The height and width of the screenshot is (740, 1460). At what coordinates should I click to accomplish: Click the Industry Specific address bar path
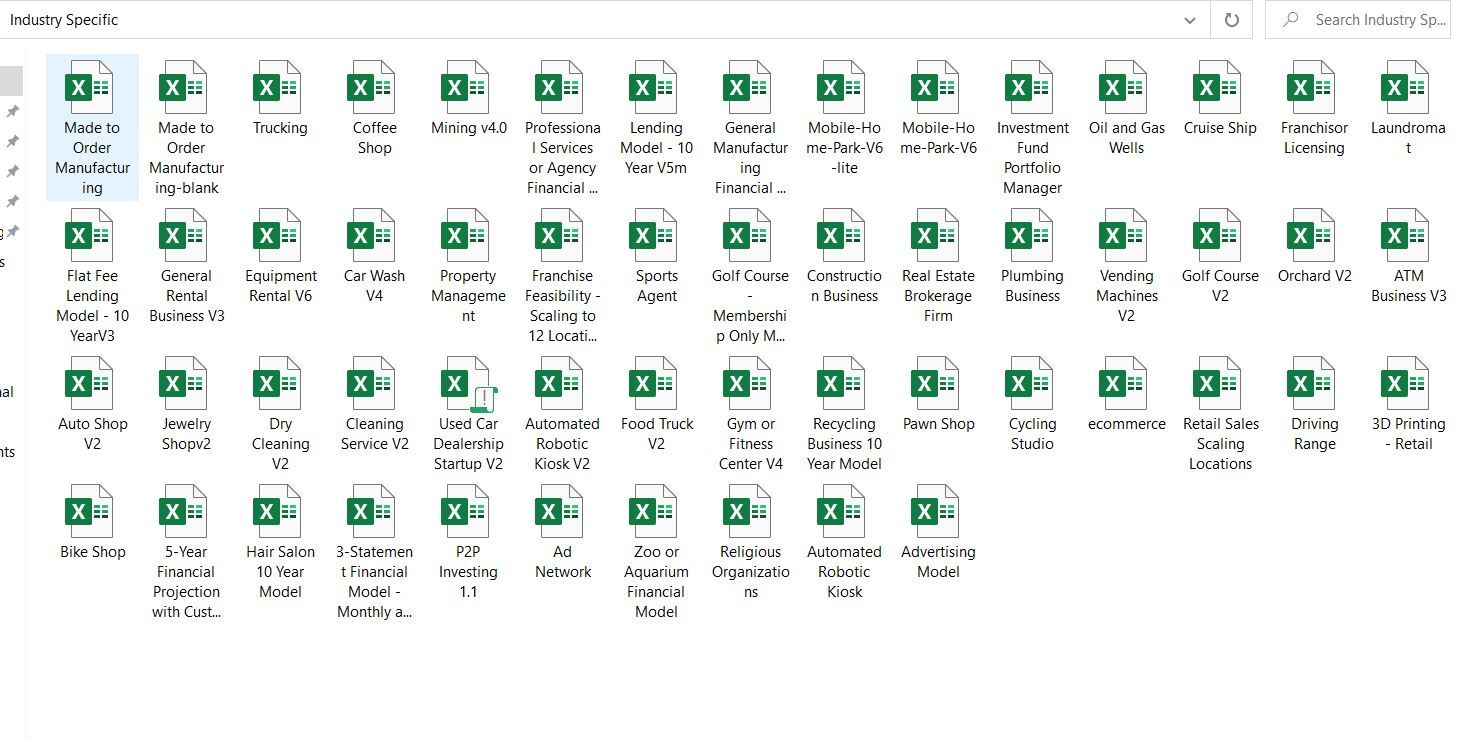(600, 20)
